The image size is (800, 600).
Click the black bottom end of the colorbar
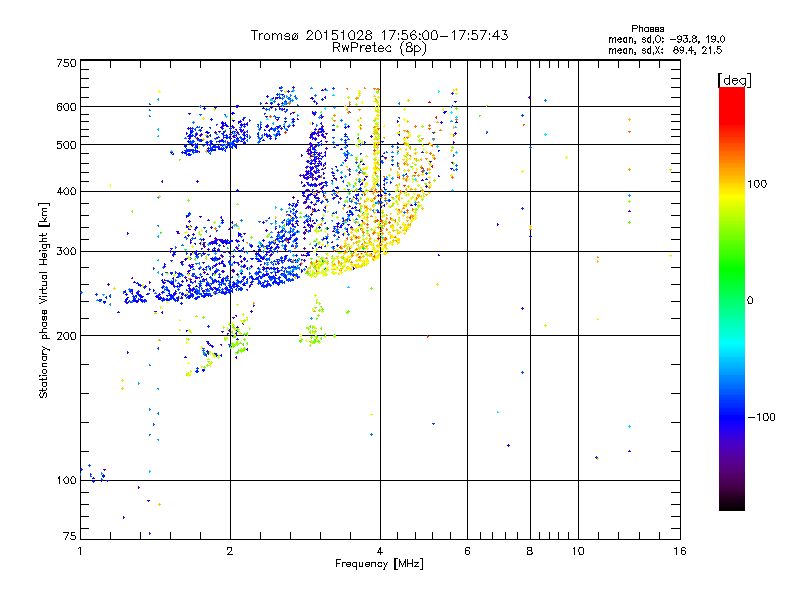point(732,503)
